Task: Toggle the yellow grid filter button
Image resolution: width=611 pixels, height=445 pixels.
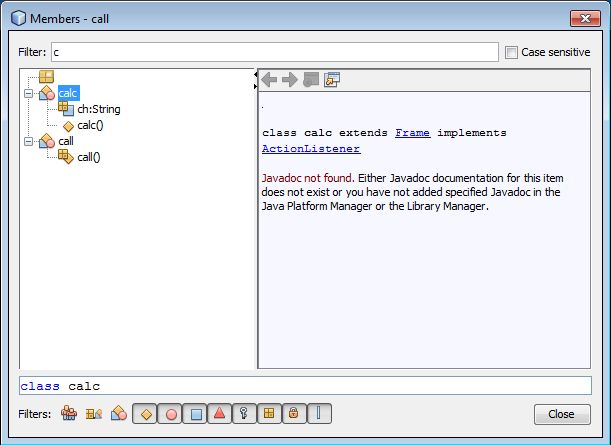Action: [x=269, y=413]
